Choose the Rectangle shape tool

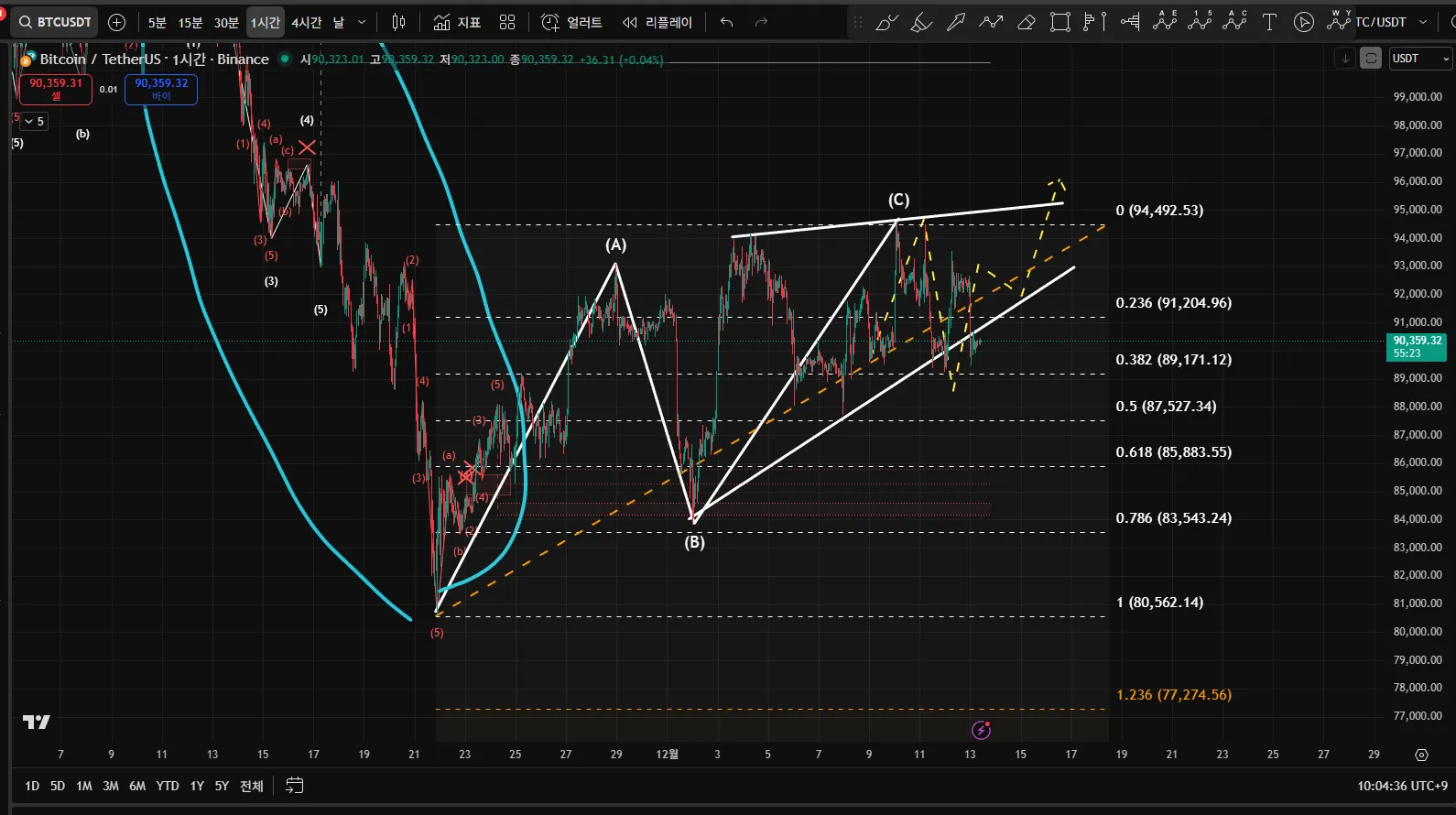pos(1060,22)
